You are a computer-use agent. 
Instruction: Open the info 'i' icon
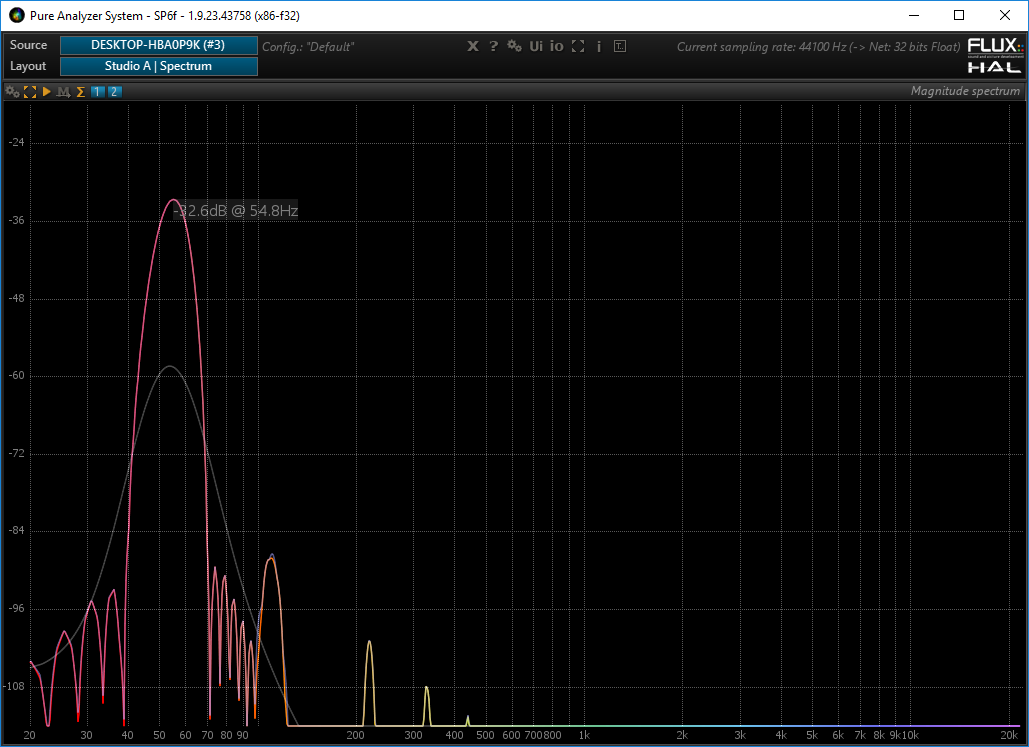pos(598,47)
